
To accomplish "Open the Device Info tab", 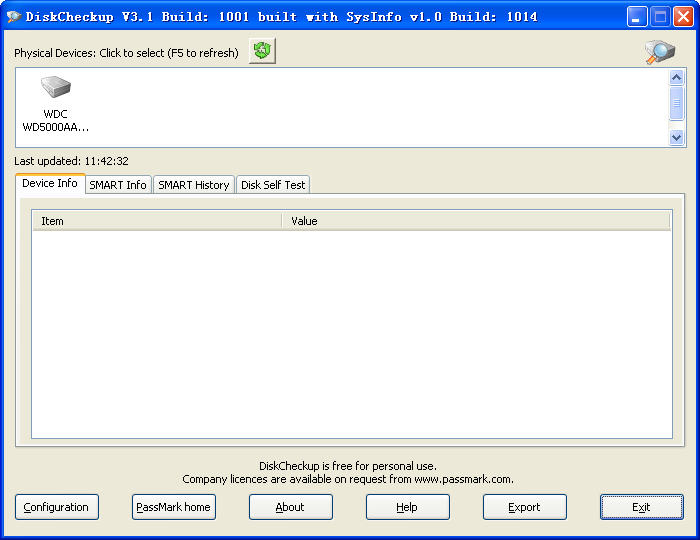I will pos(50,183).
